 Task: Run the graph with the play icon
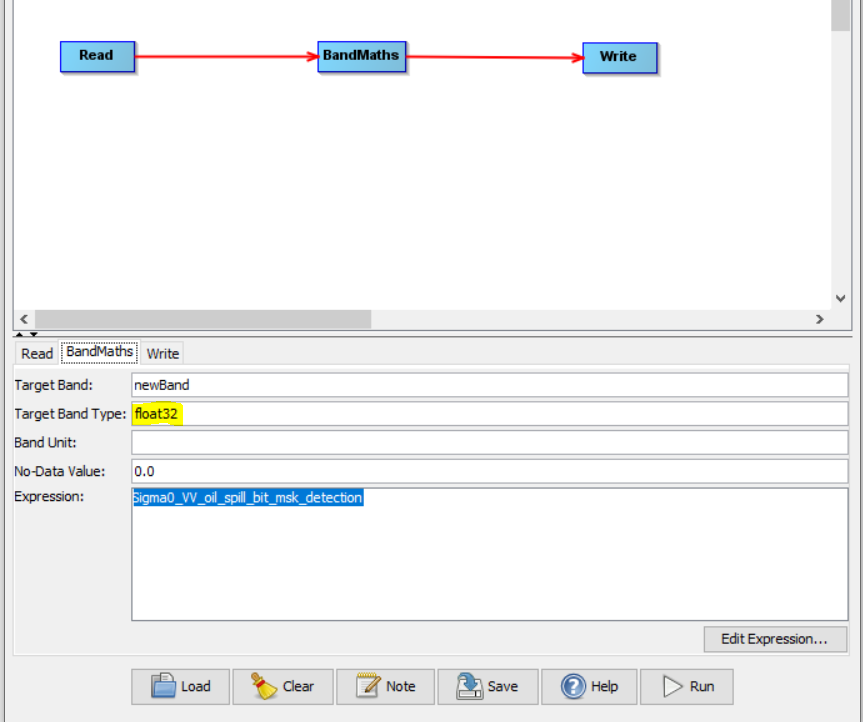point(690,686)
